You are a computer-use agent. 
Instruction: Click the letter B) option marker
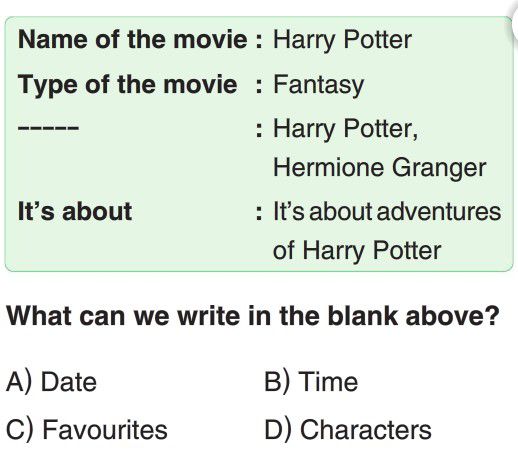tap(277, 382)
